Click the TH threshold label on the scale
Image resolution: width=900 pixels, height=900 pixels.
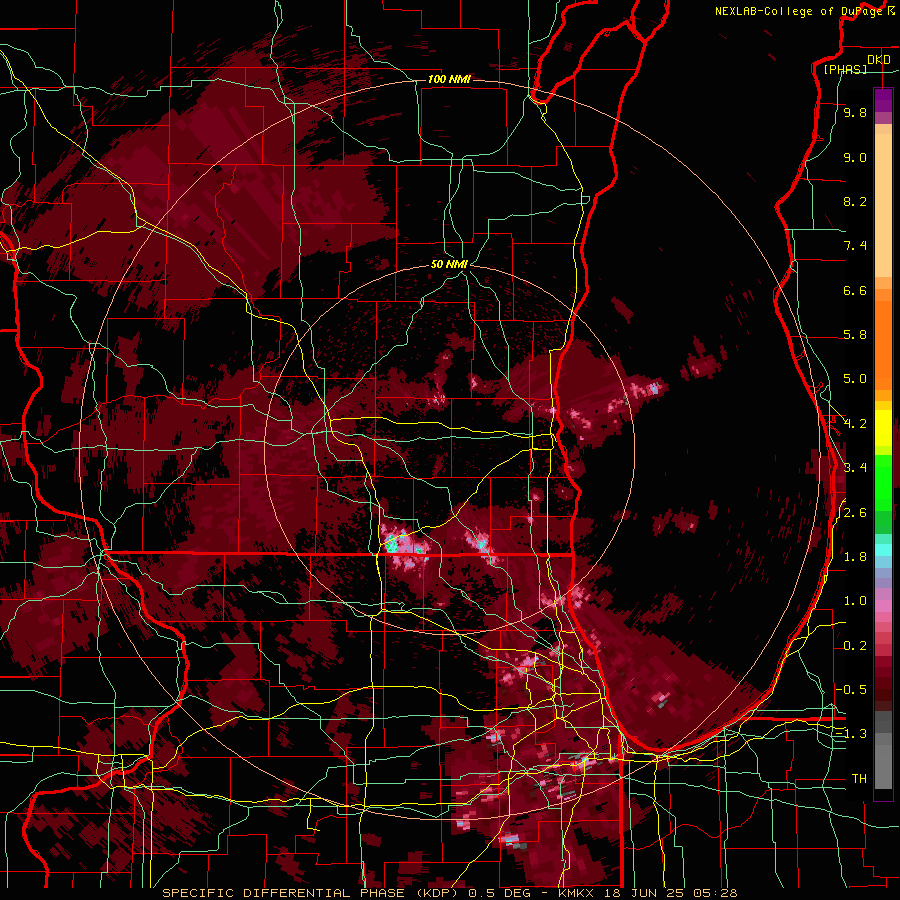pos(859,778)
